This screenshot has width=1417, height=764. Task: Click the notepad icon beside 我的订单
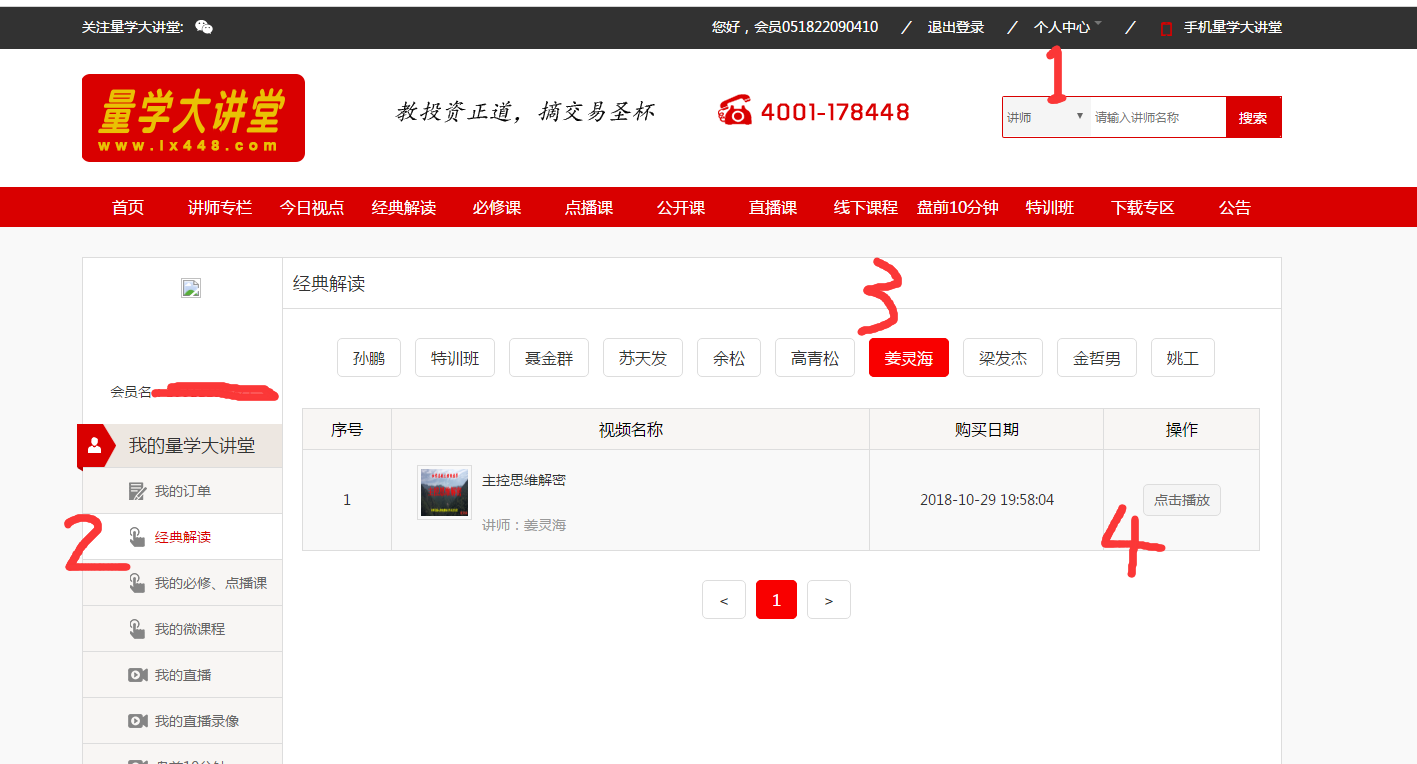pyautogui.click(x=138, y=491)
